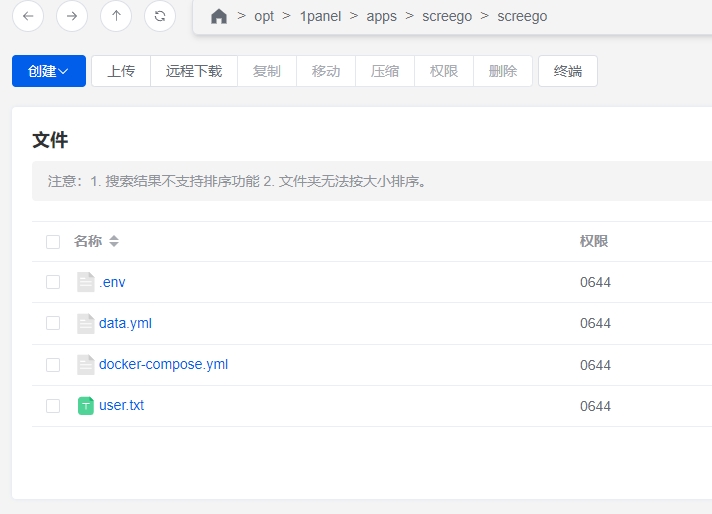This screenshot has height=514, width=712.
Task: Open the user.txt file
Action: pos(122,405)
